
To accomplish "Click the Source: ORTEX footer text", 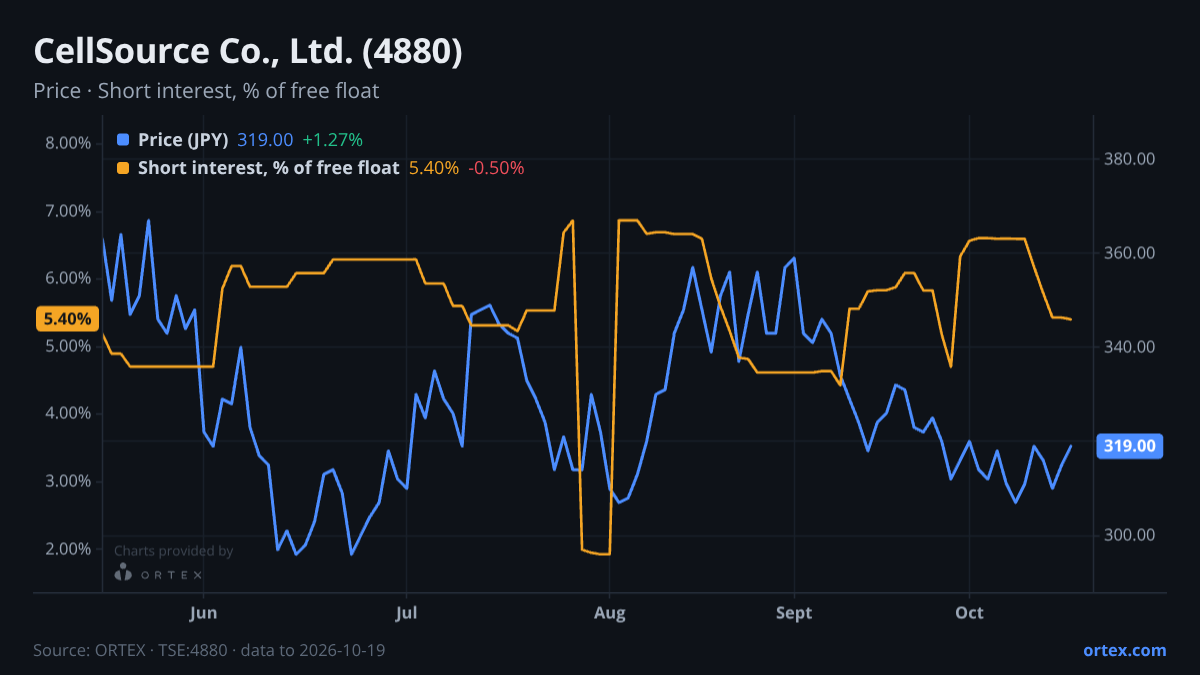I will tap(209, 650).
